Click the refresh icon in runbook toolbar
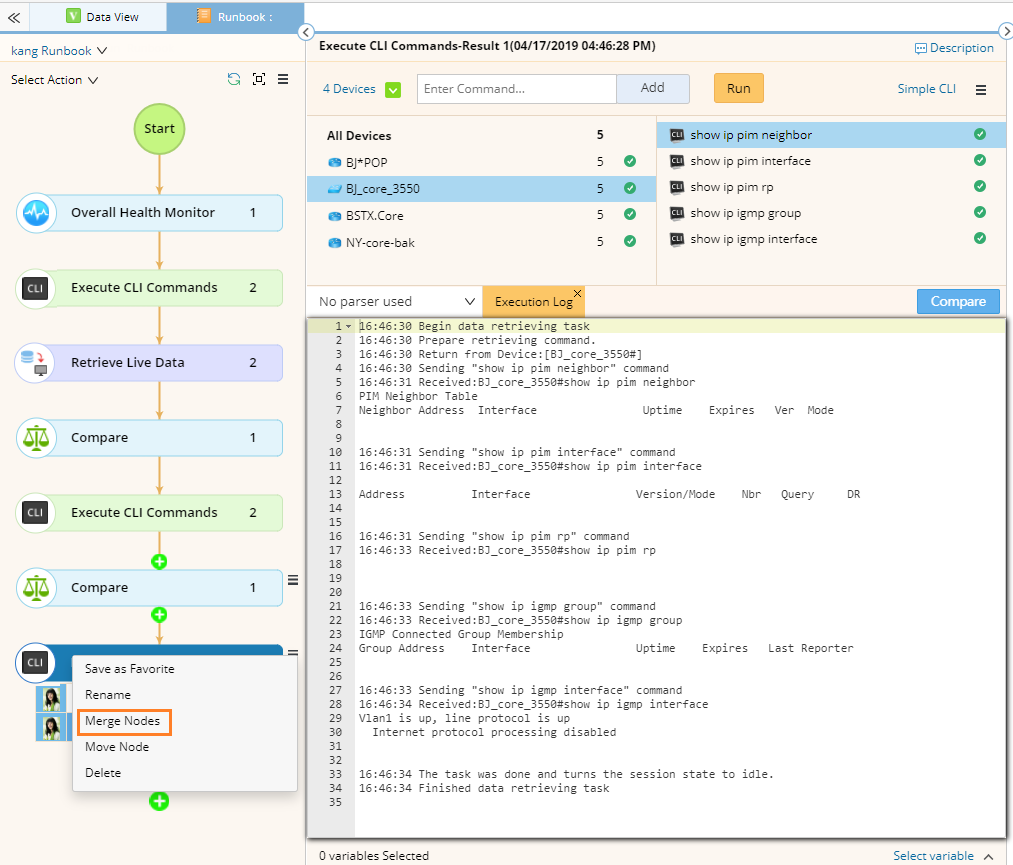Screen dimensions: 1013x865 pos(234,80)
